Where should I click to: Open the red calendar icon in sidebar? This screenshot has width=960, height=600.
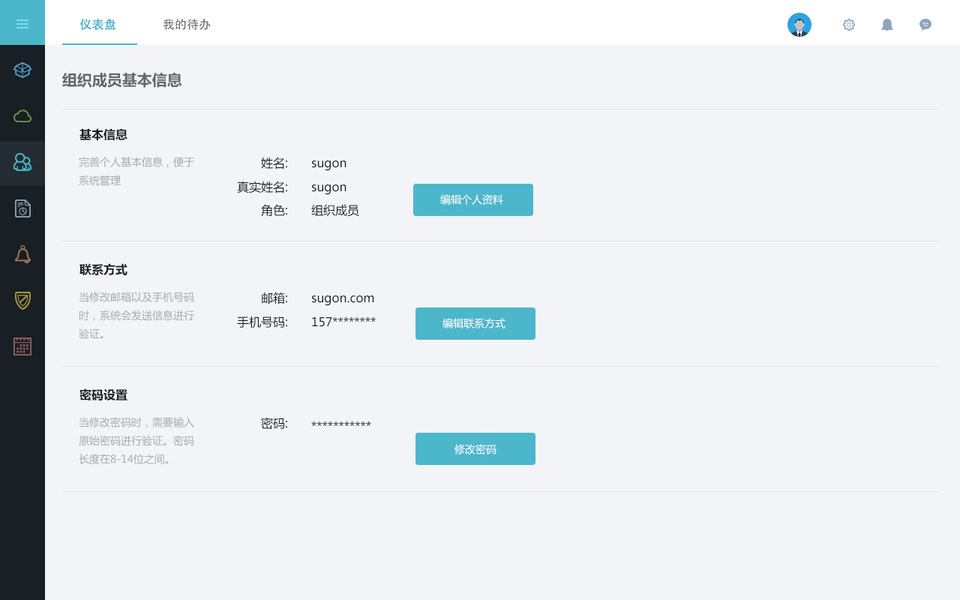[x=22, y=346]
